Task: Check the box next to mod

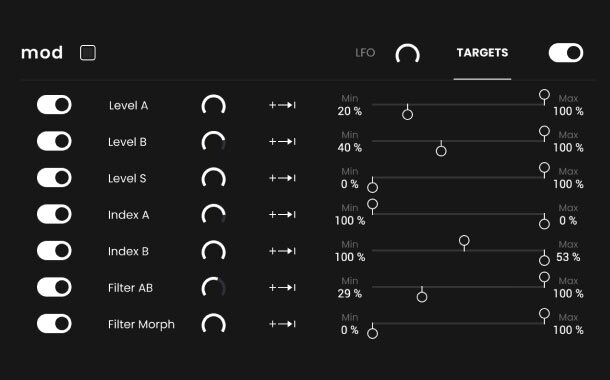Action: [x=88, y=53]
